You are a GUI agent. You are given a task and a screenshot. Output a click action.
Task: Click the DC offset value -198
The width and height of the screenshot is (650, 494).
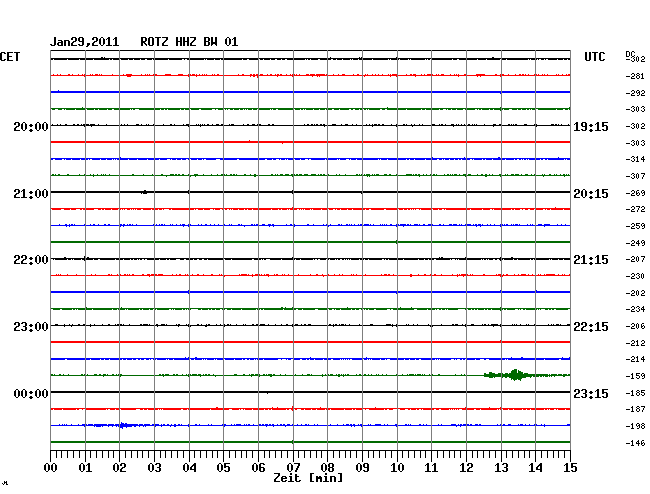point(635,426)
